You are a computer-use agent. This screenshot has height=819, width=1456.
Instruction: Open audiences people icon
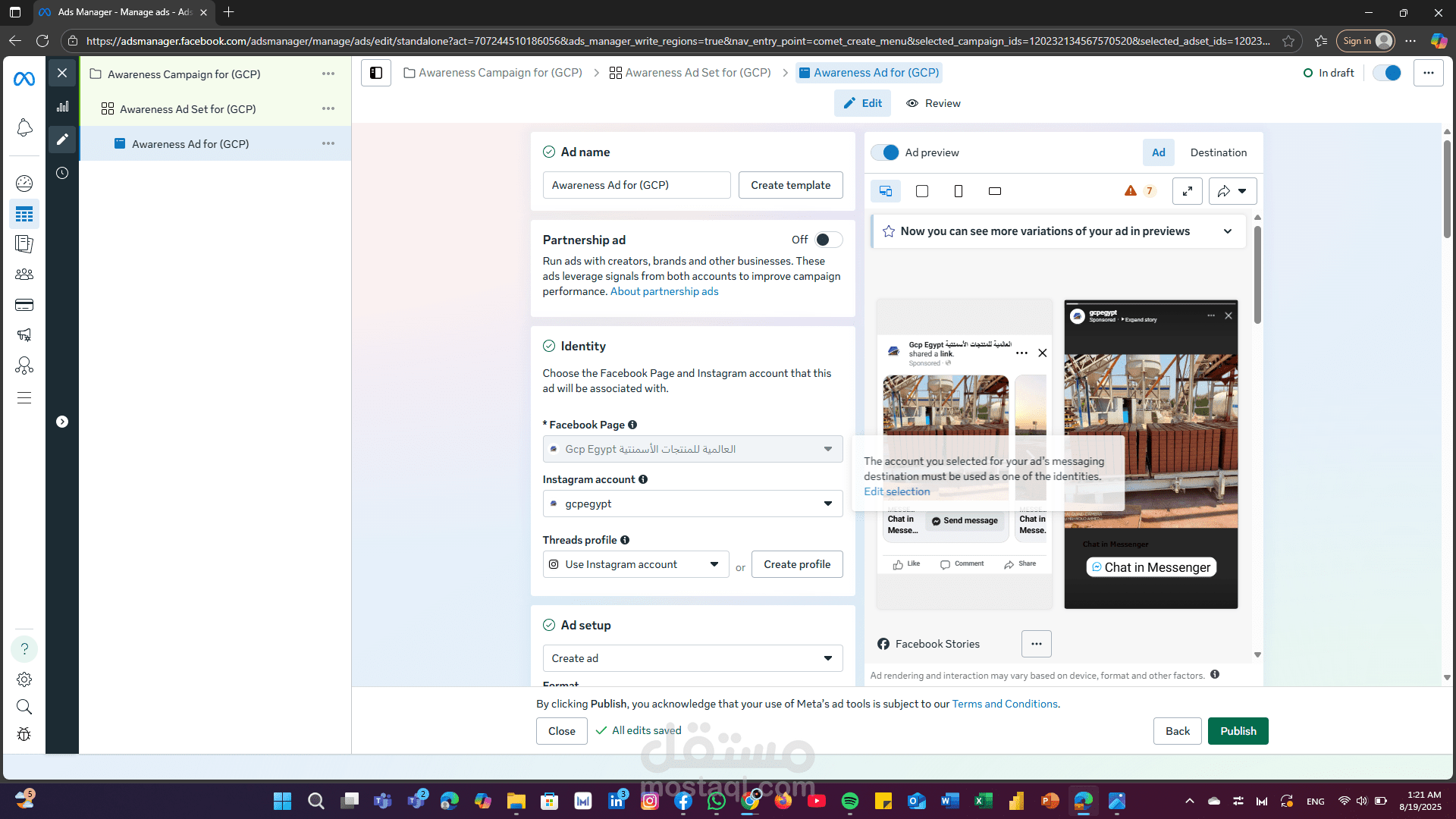point(24,275)
